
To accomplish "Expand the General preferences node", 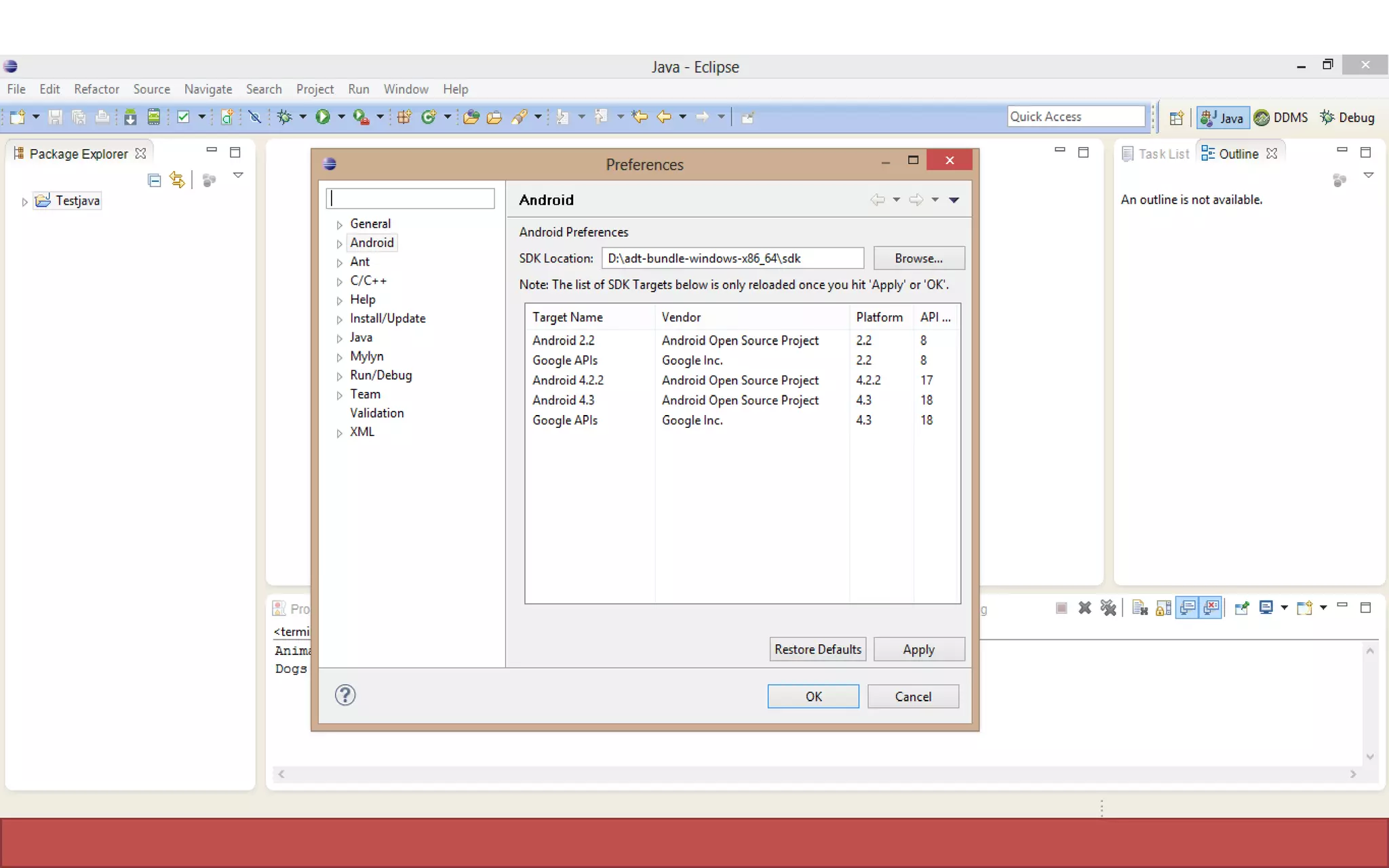I will point(339,224).
